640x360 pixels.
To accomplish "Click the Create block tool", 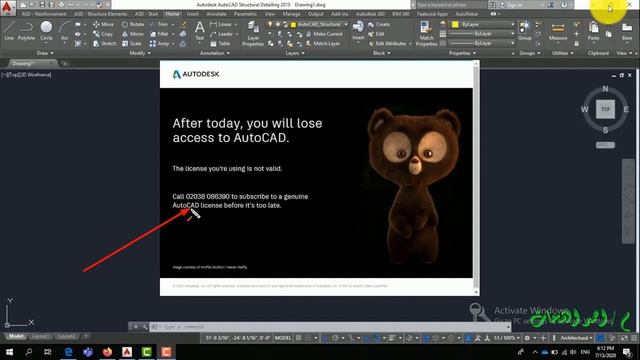I will (379, 24).
